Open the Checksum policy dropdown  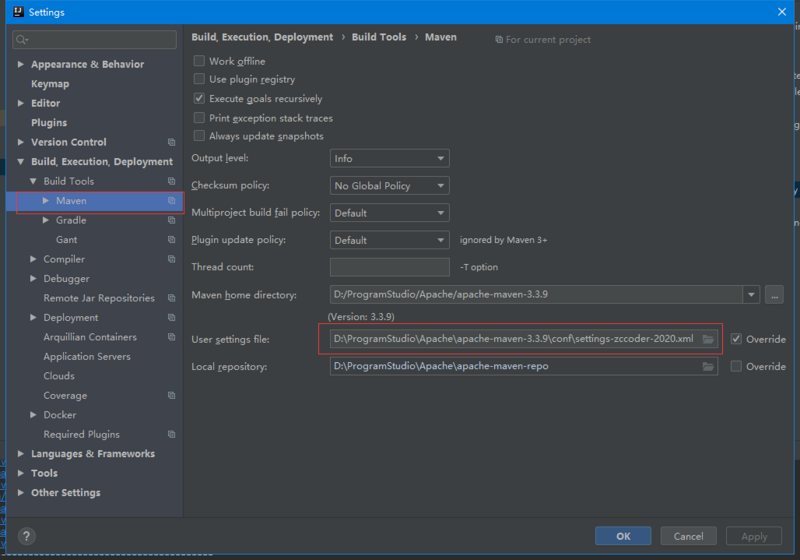tap(390, 186)
